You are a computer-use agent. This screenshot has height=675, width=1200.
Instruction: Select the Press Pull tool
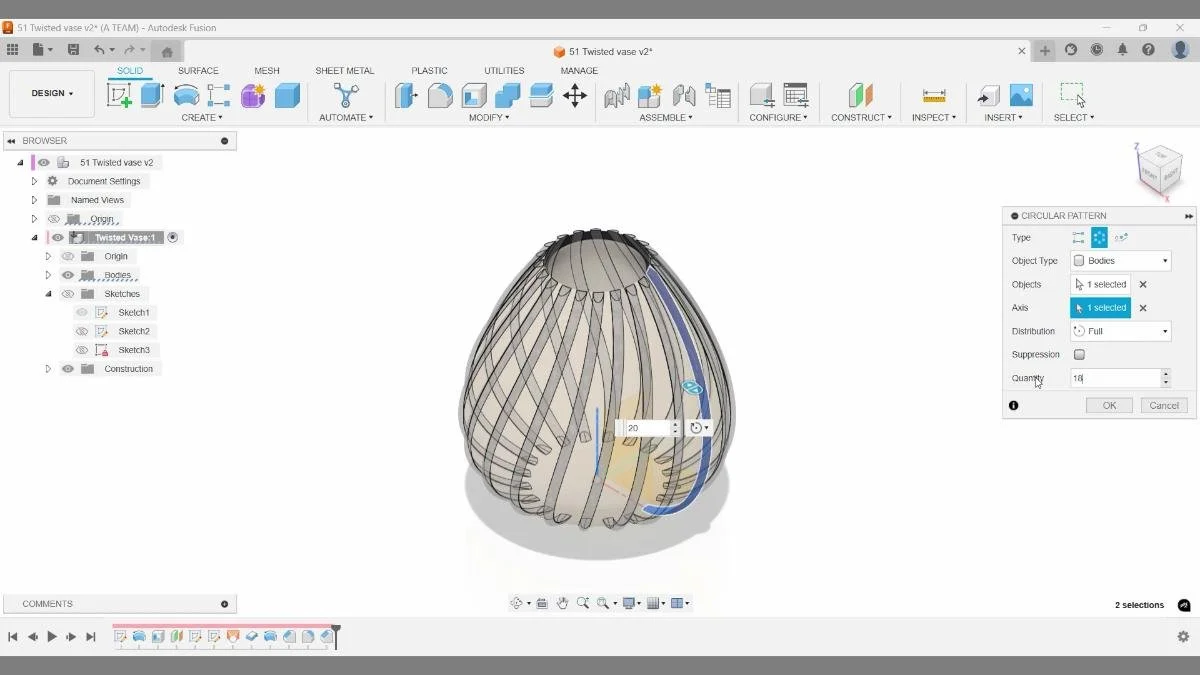[406, 95]
